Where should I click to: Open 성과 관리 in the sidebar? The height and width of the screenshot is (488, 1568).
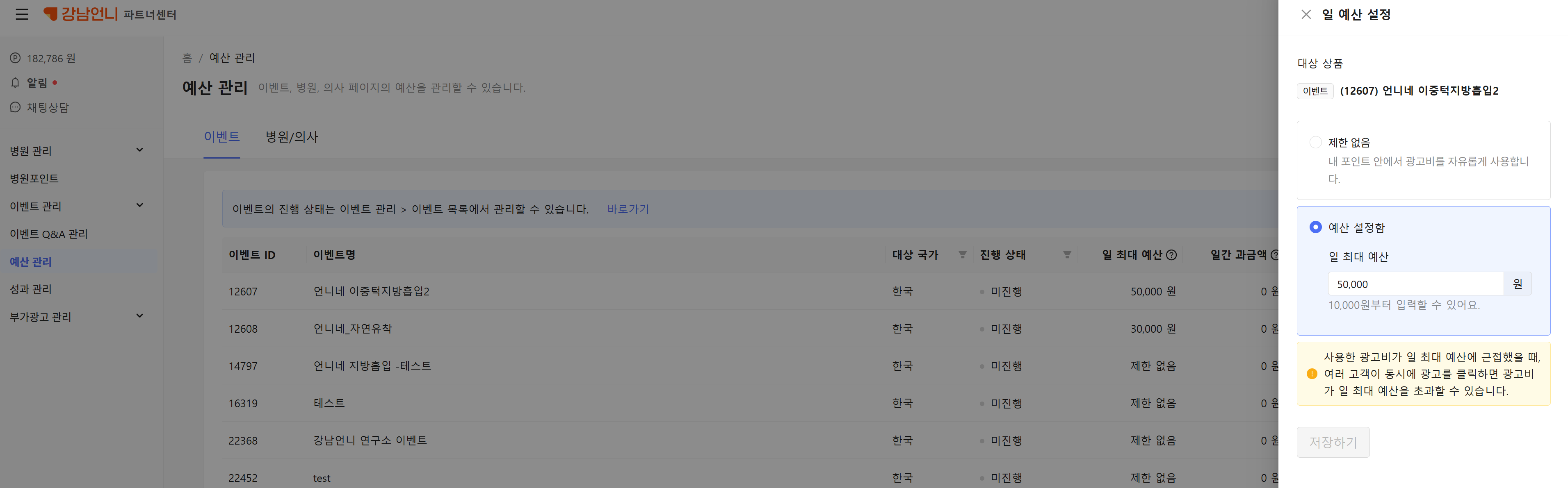coord(30,289)
